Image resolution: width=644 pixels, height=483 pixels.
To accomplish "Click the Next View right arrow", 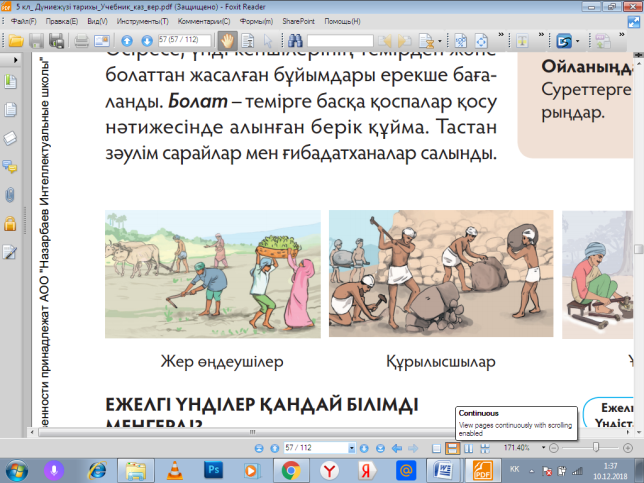I will click(413, 448).
